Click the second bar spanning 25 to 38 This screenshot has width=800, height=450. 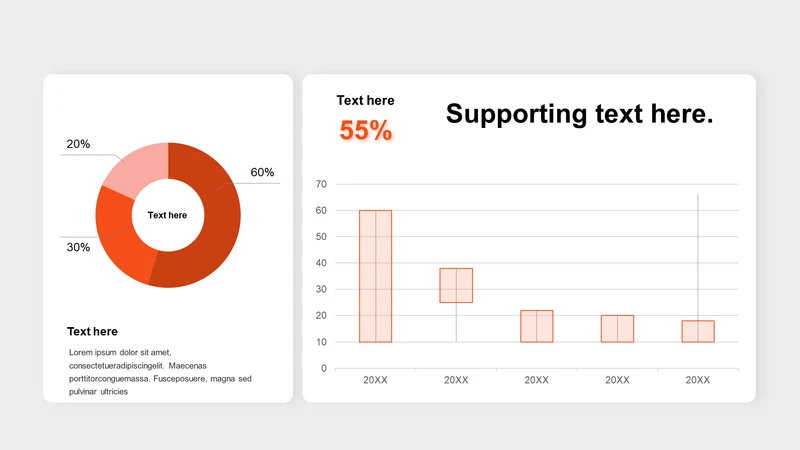coord(456,285)
